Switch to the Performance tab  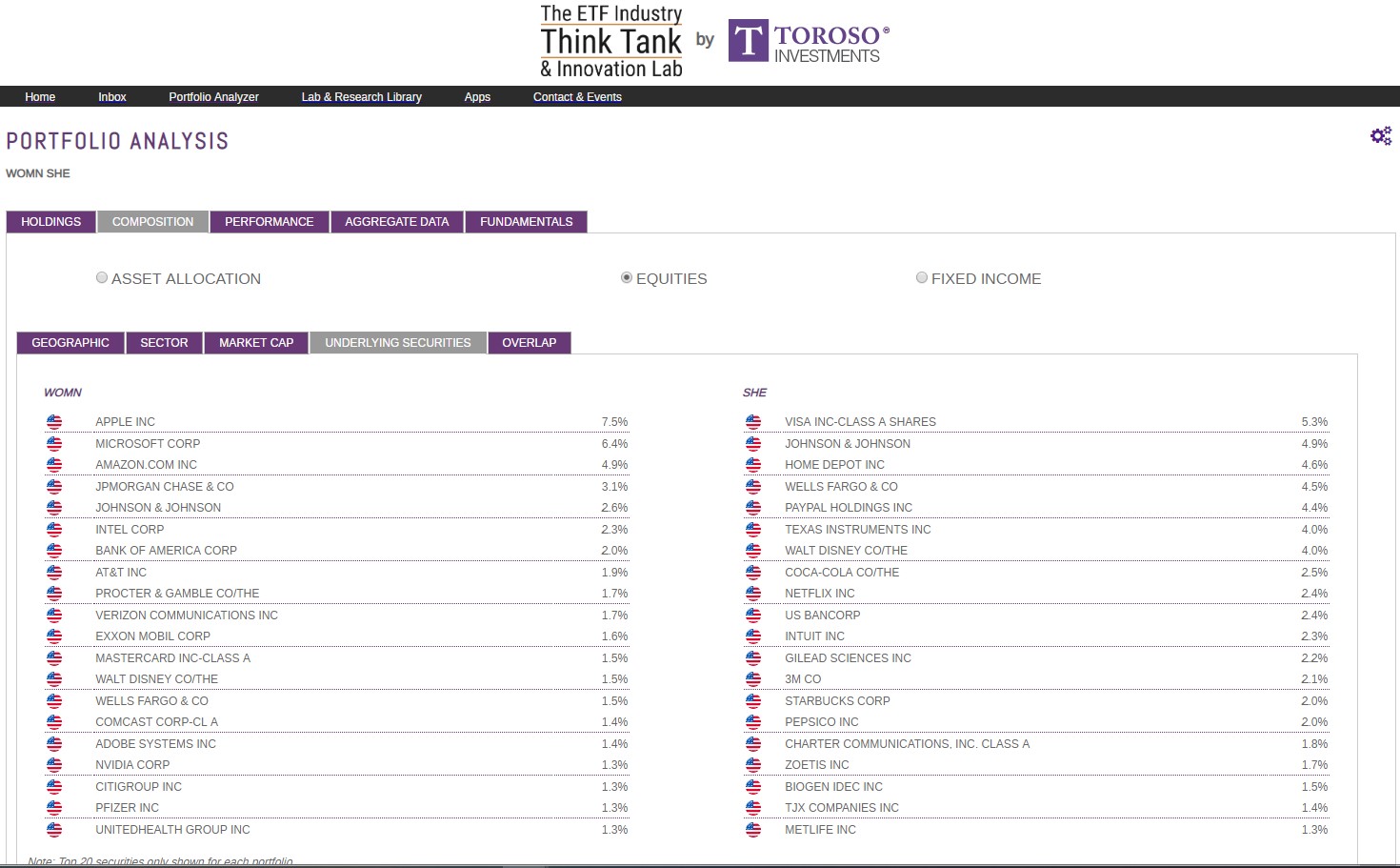click(270, 222)
